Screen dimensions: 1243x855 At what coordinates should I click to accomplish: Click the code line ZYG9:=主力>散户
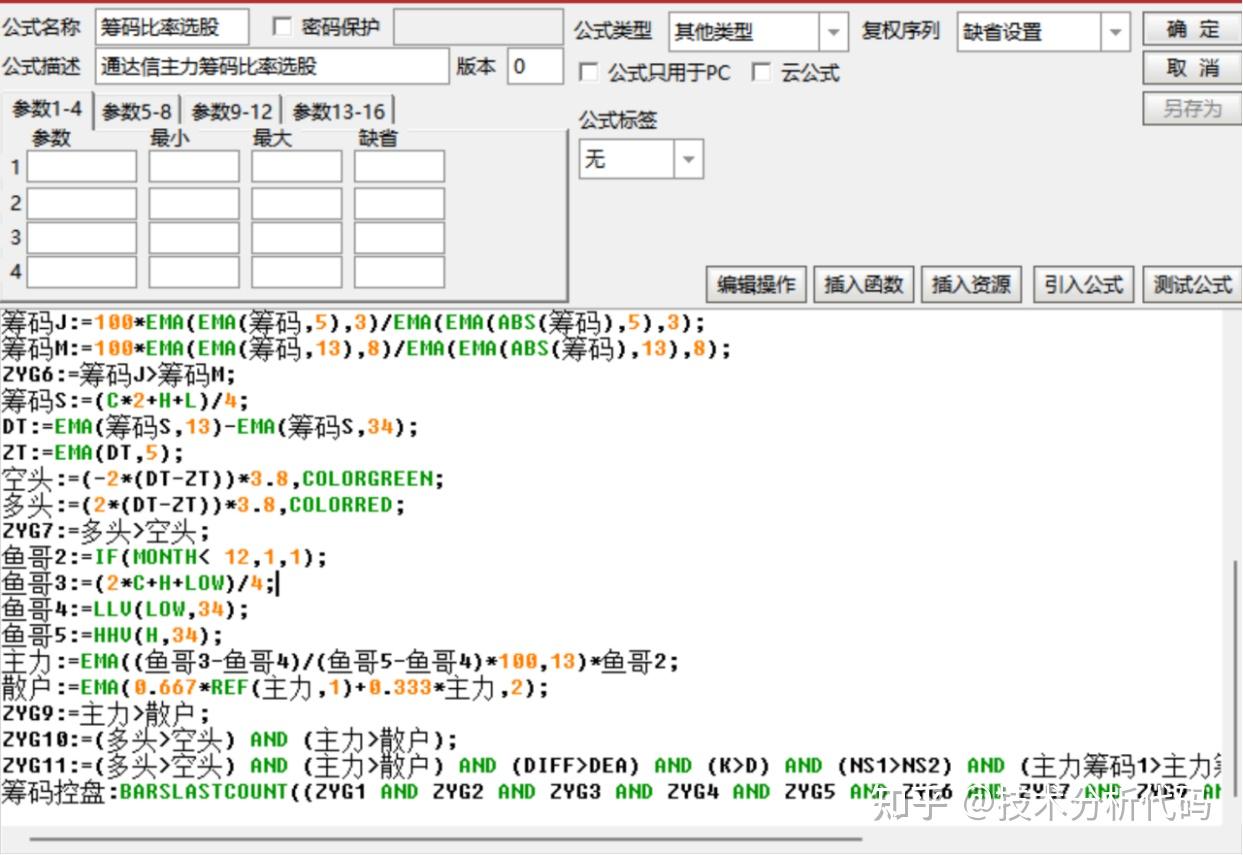(105, 714)
